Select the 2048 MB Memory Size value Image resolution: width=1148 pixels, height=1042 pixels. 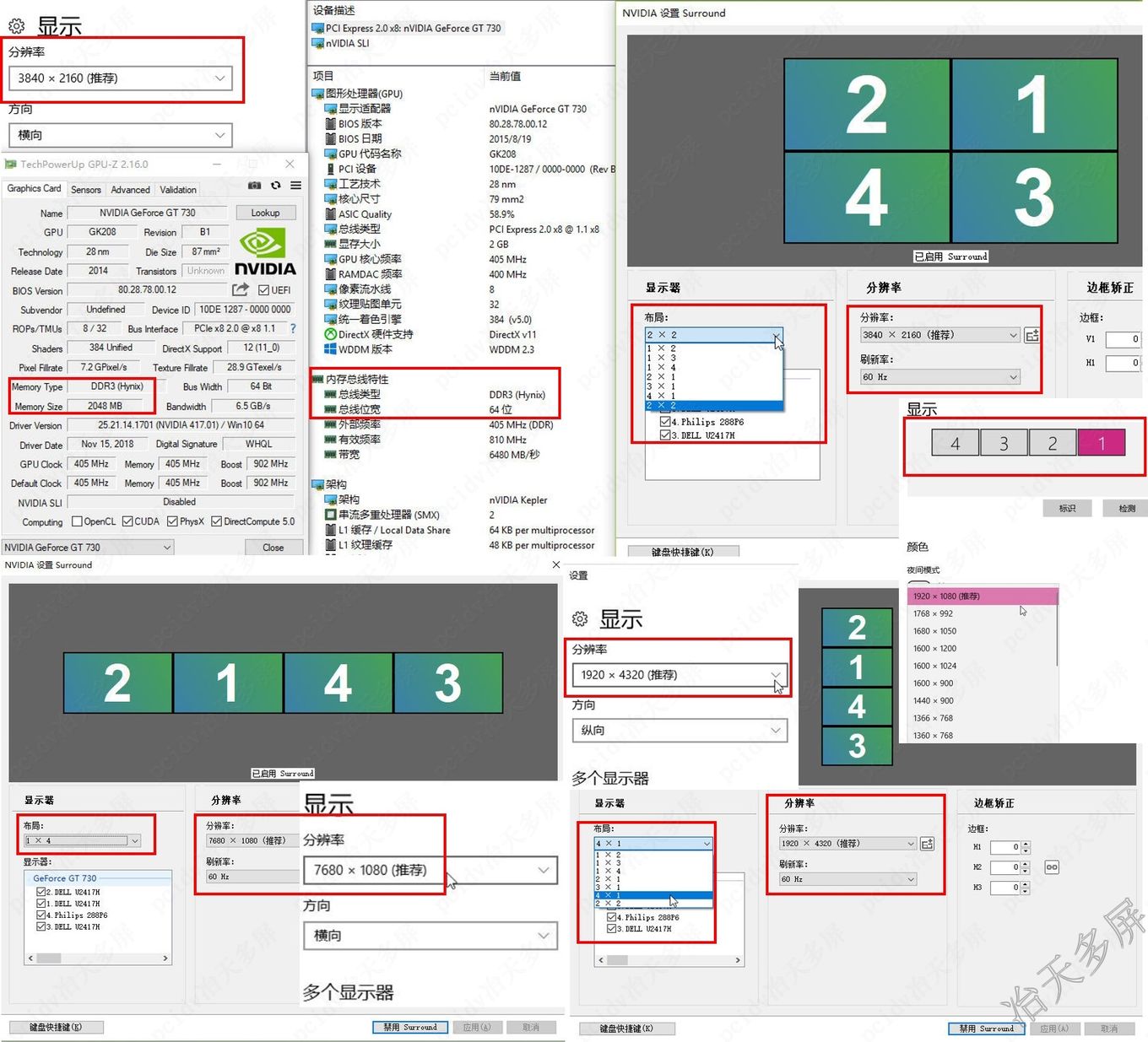pyautogui.click(x=106, y=406)
